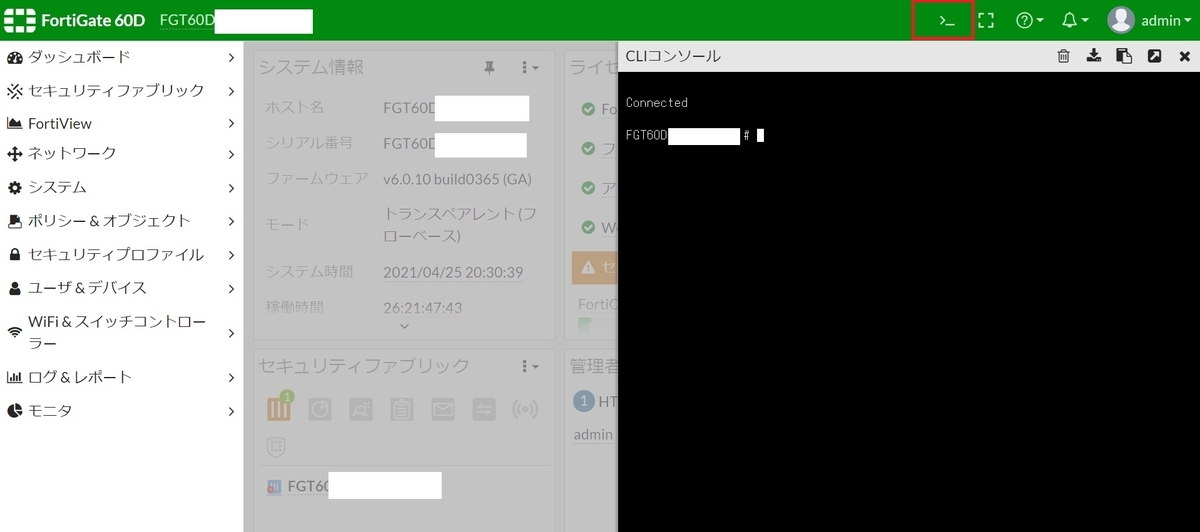Click the システム gear icon in sidebar
The height and width of the screenshot is (532, 1200).
[14, 188]
